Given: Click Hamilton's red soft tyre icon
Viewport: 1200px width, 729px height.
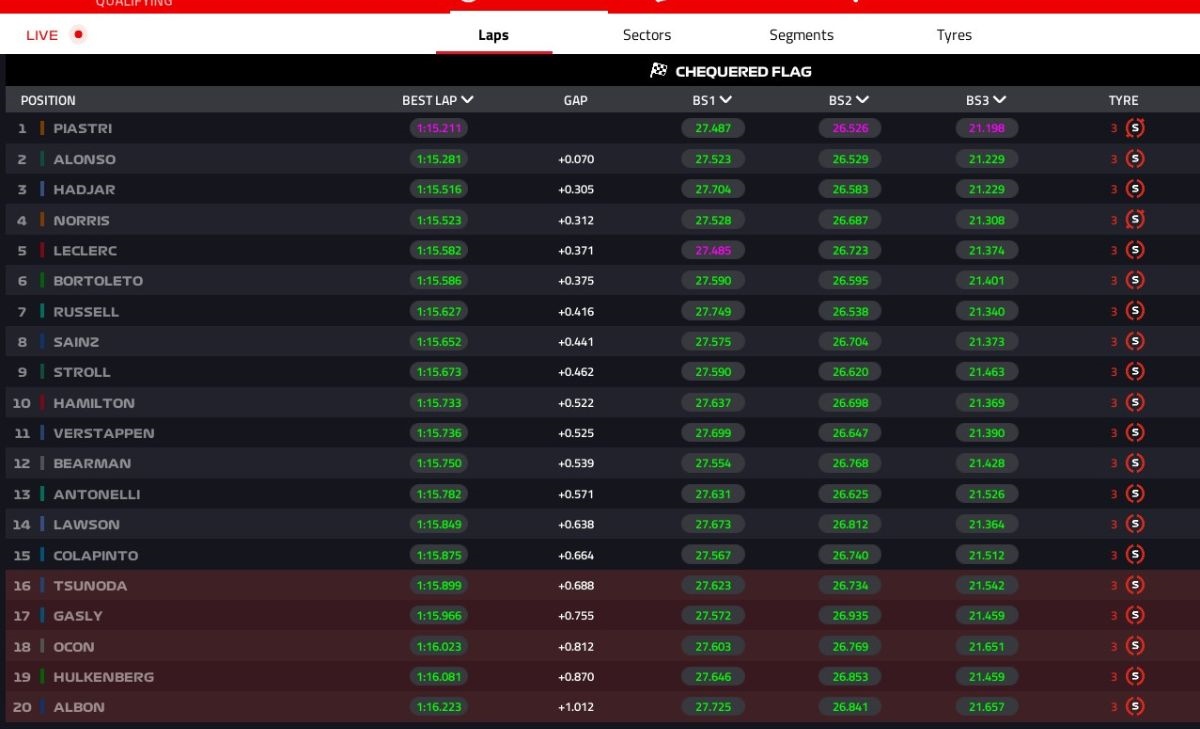Looking at the screenshot, I should pos(1135,403).
